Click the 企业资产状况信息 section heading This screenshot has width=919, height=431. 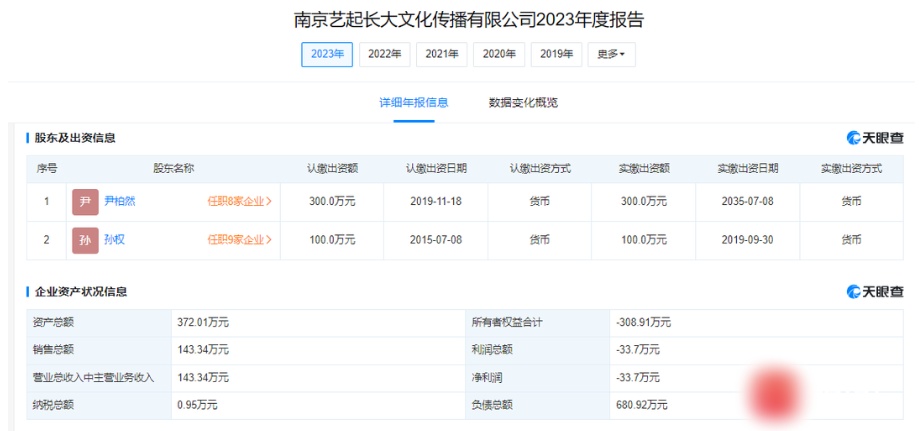80,291
